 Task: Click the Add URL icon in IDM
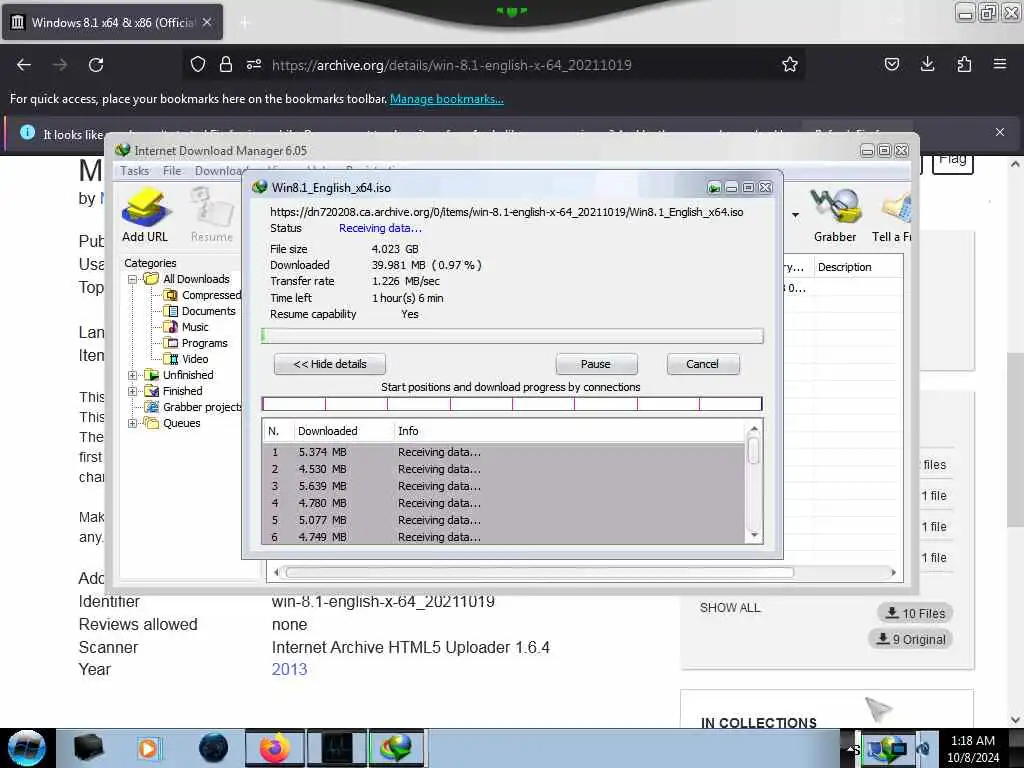click(145, 216)
